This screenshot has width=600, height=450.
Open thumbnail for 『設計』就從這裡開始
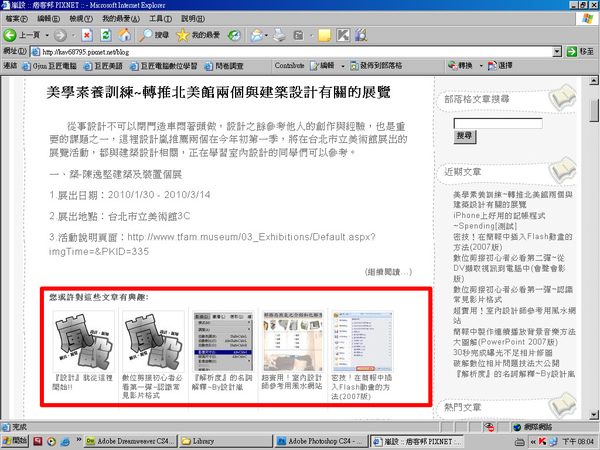pos(83,341)
